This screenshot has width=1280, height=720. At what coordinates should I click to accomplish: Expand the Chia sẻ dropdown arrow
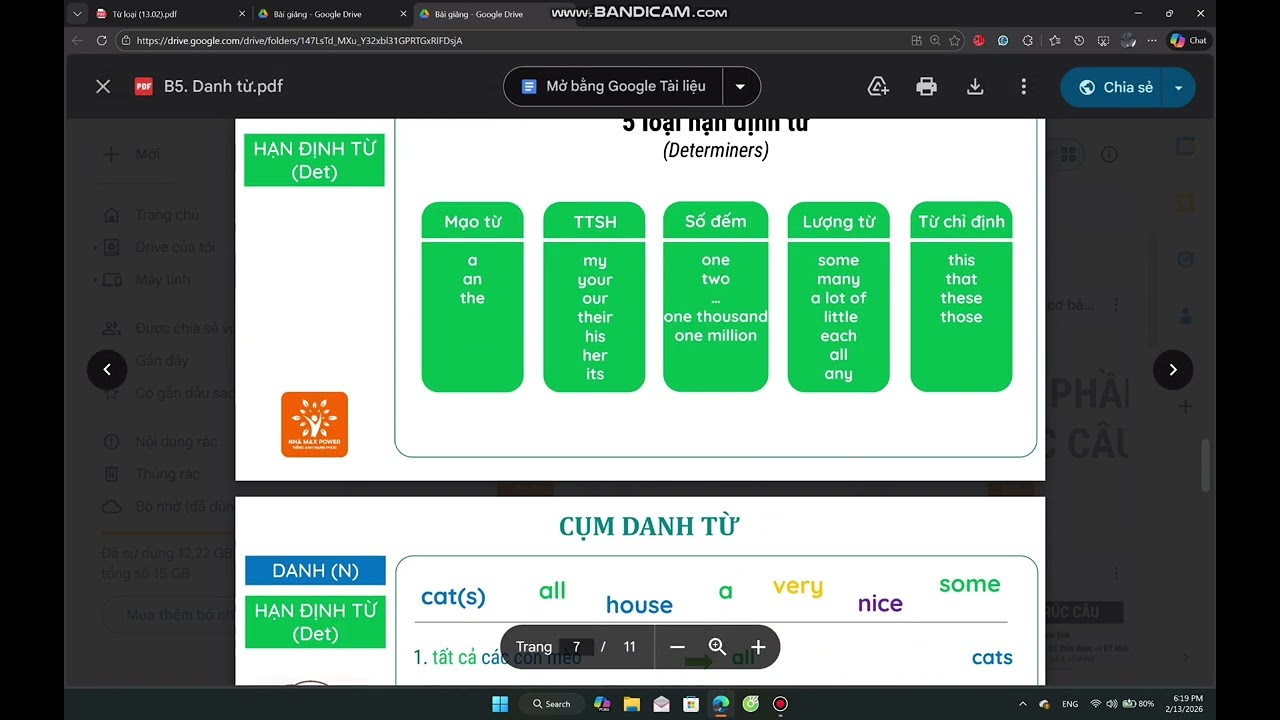point(1179,87)
